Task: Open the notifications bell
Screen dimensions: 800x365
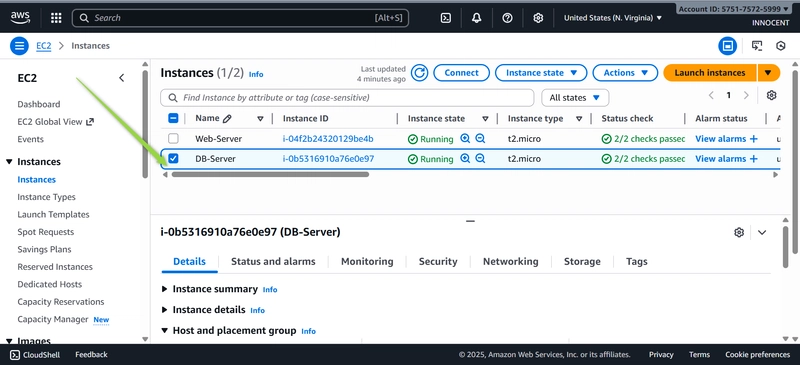Action: tap(477, 18)
